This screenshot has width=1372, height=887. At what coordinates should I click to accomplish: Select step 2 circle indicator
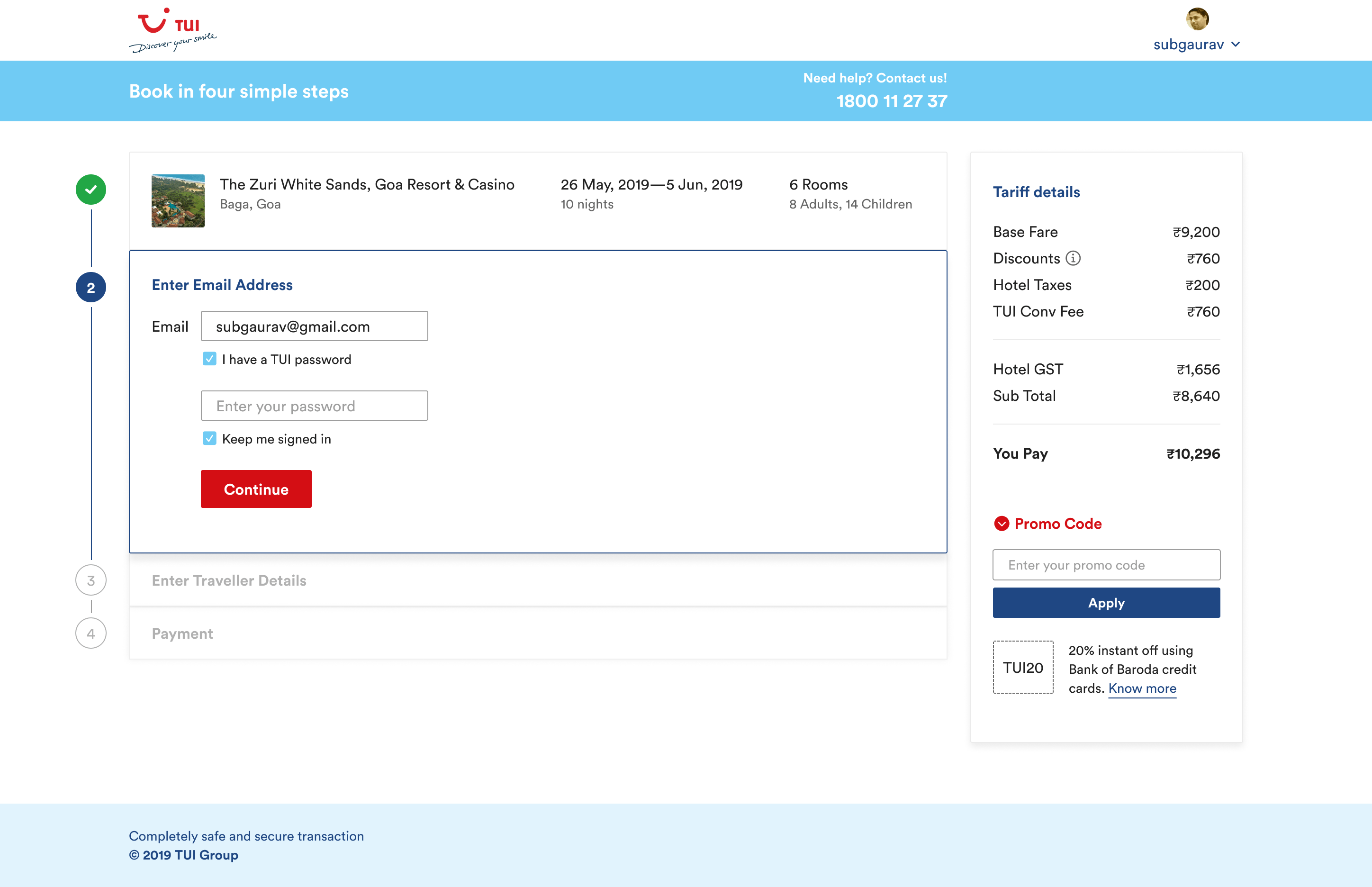(x=90, y=287)
